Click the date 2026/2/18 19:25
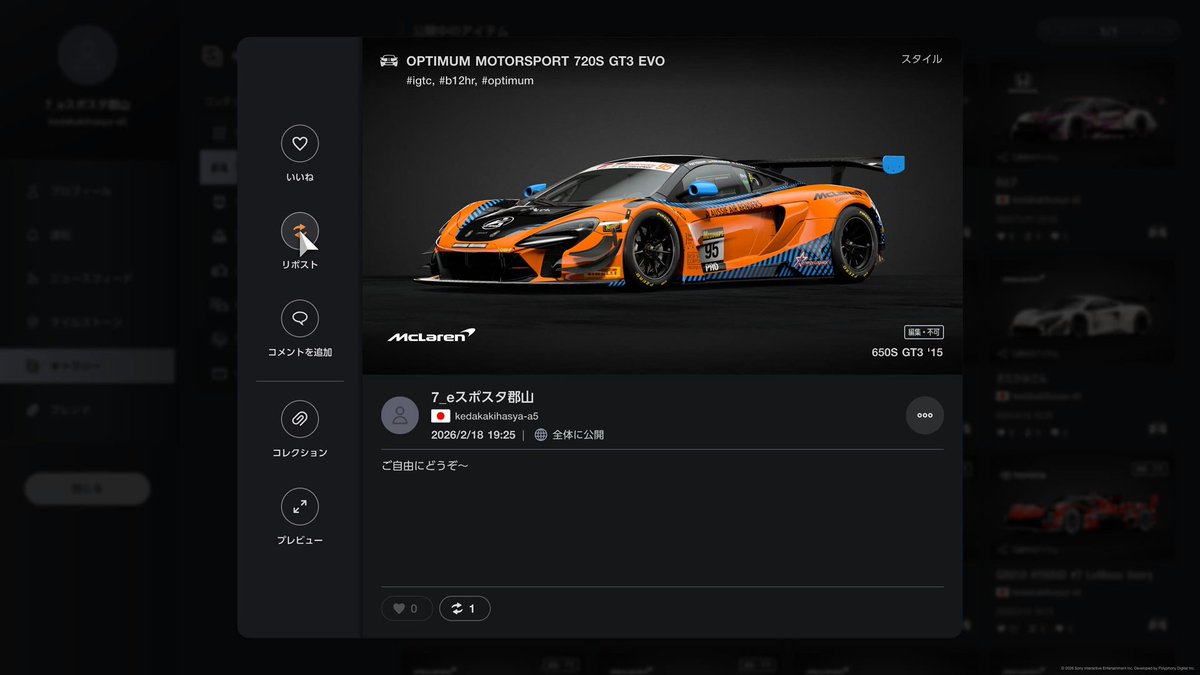The height and width of the screenshot is (675, 1200). pos(473,435)
